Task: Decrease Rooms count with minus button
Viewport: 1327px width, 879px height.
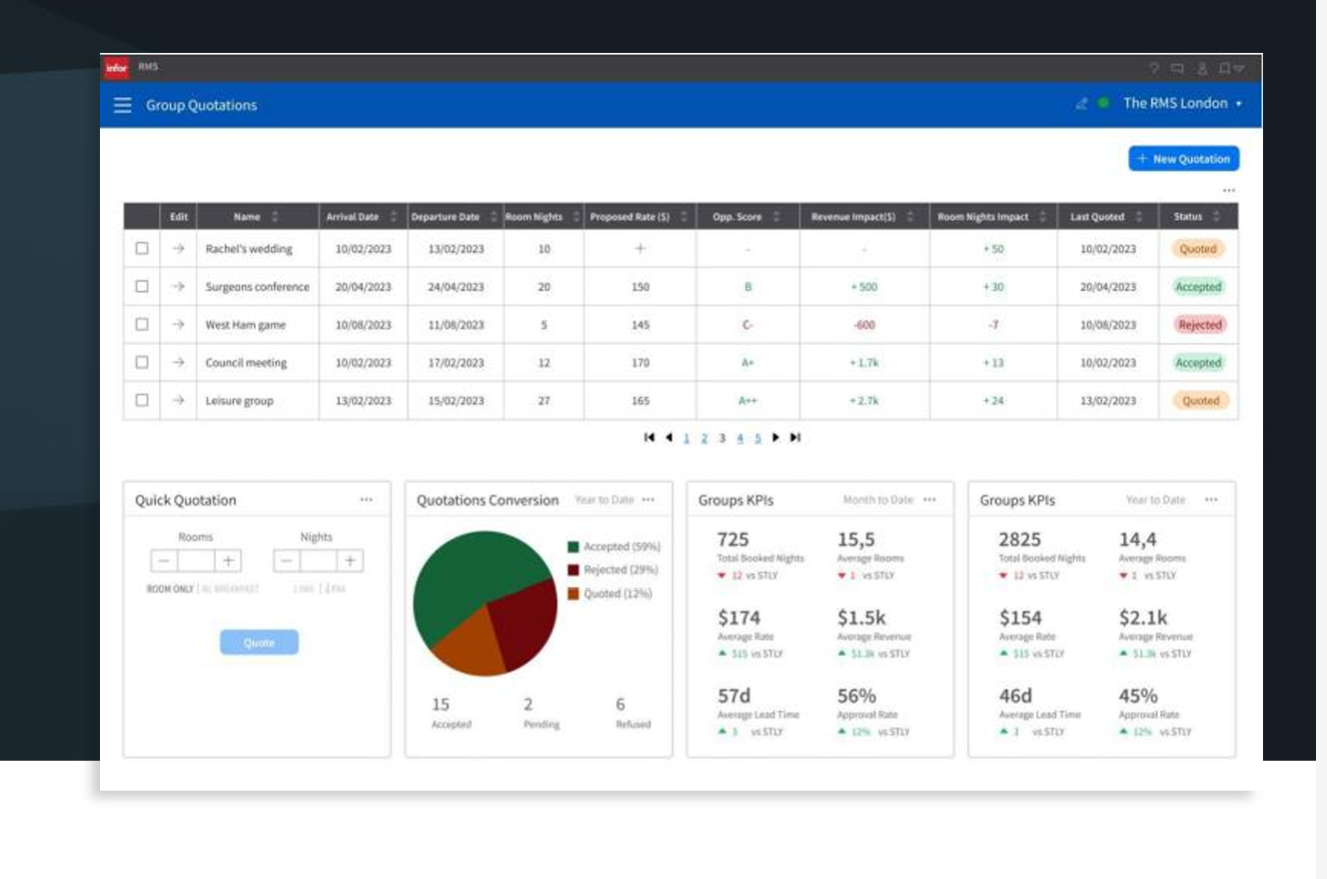Action: coord(165,561)
